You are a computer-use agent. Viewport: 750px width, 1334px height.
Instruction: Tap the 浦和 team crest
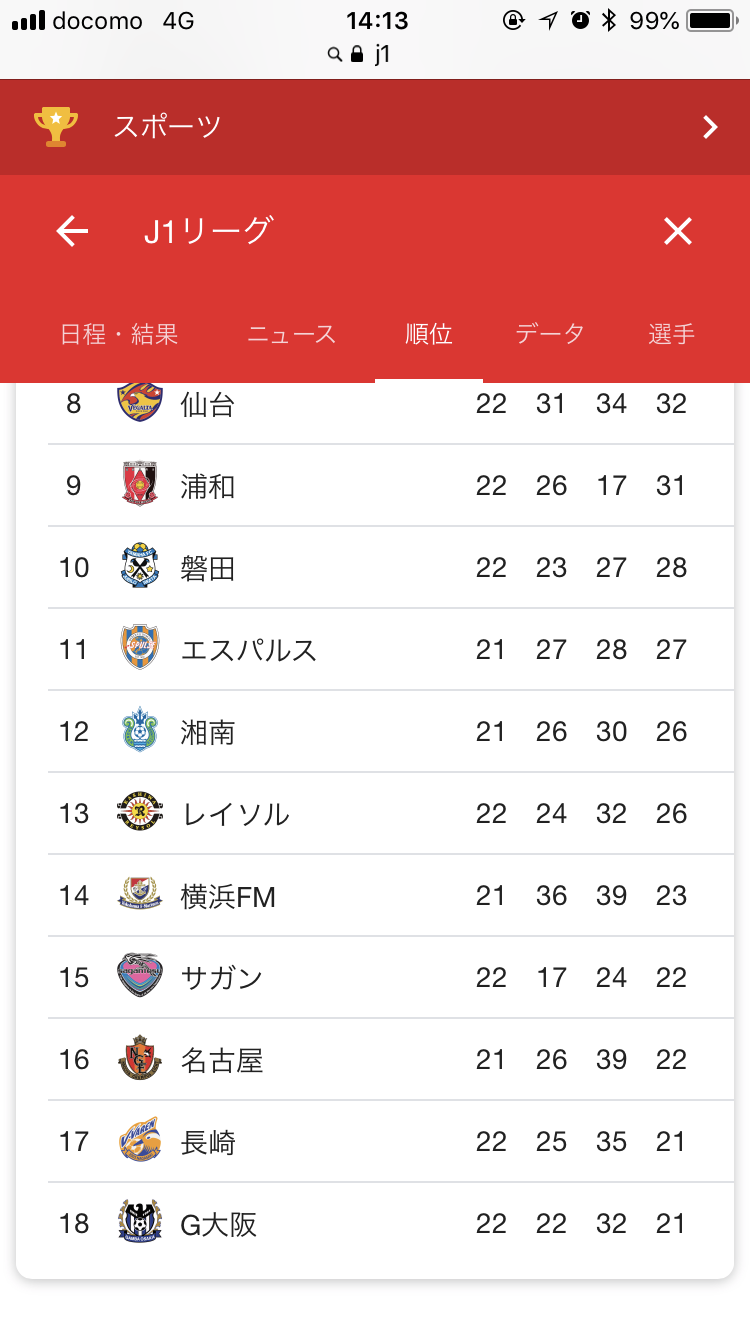pos(139,485)
